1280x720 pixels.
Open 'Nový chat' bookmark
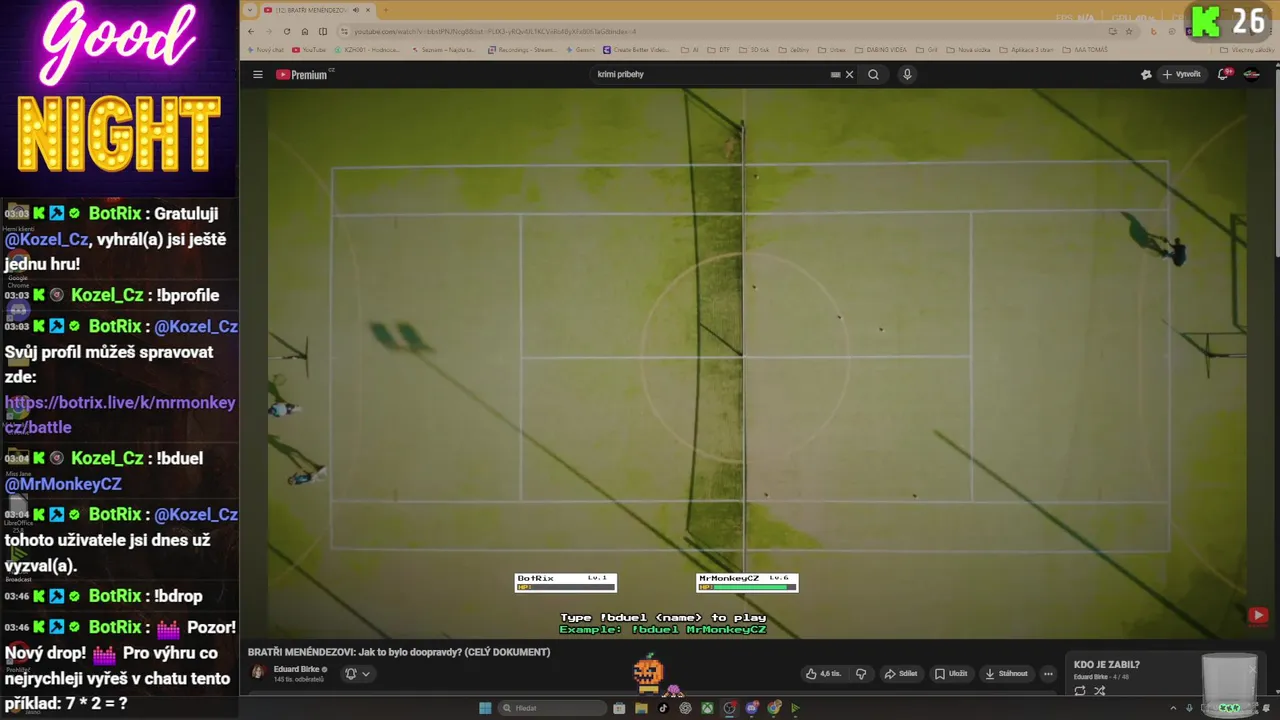coord(267,50)
